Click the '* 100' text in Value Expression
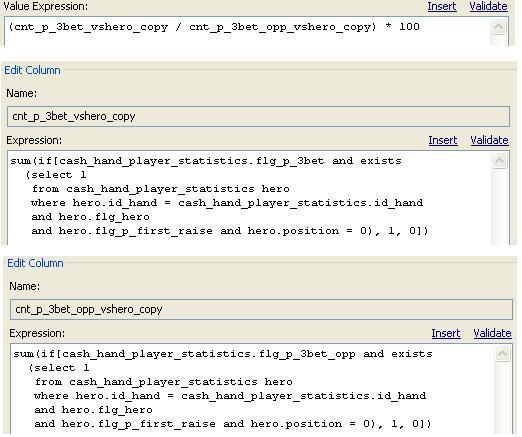The height and width of the screenshot is (437, 522). 402,27
